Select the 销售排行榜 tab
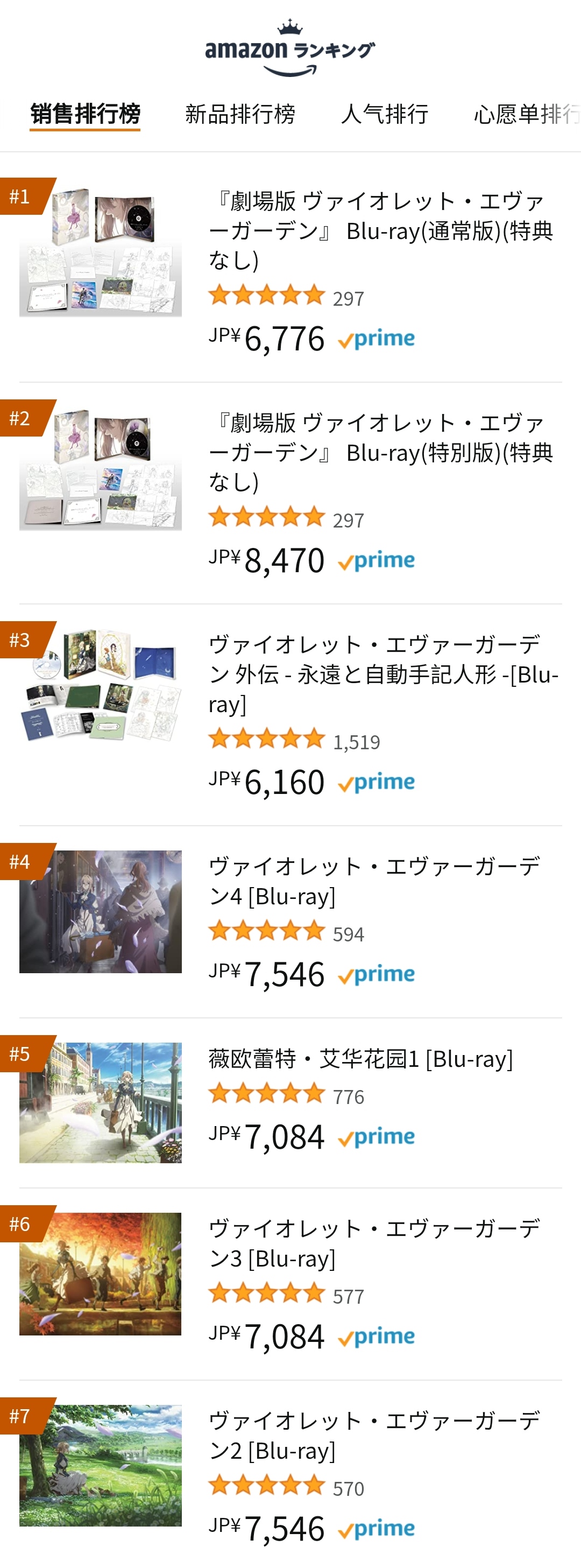Image resolution: width=581 pixels, height=1568 pixels. (85, 114)
